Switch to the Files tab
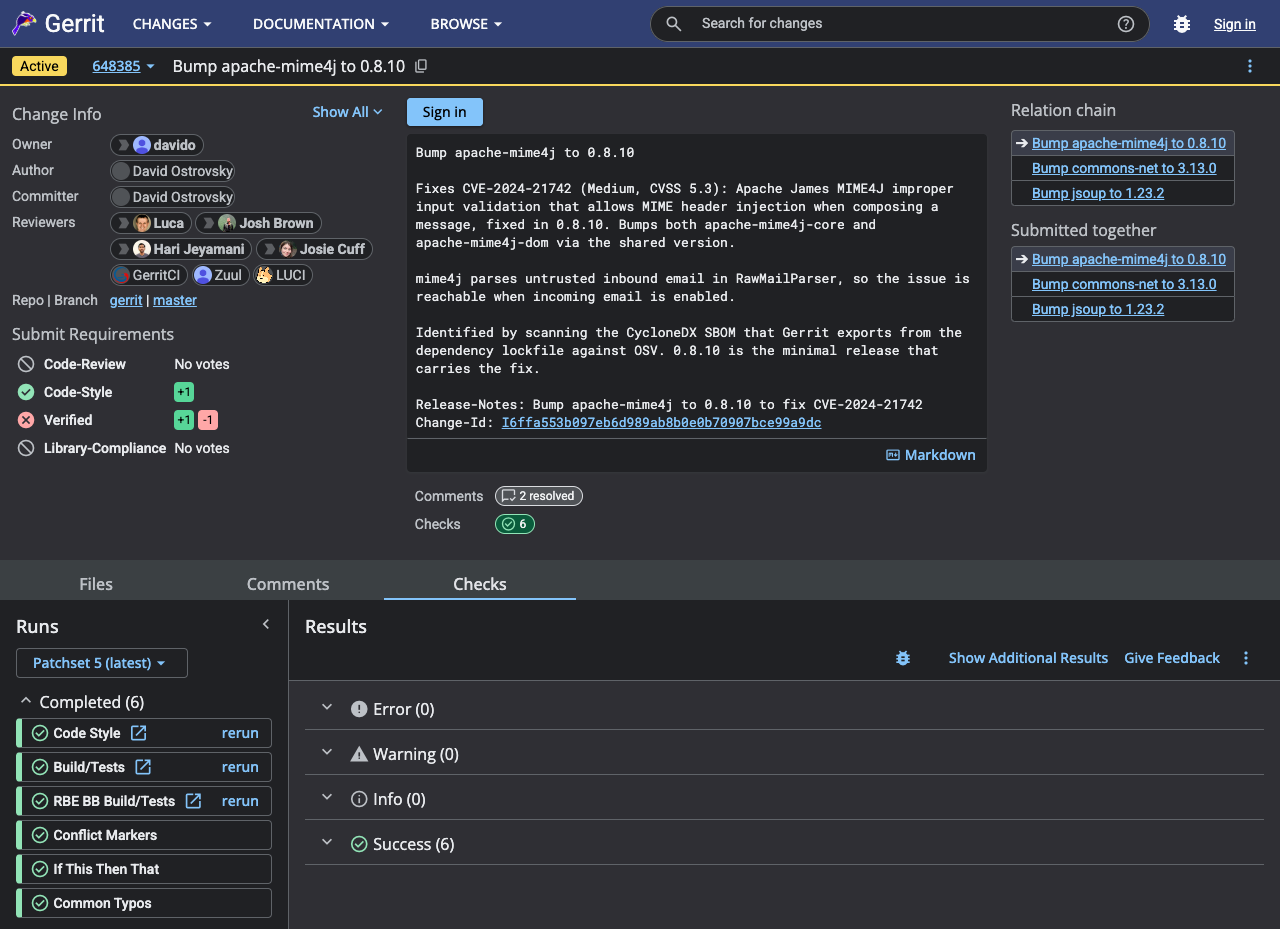 [96, 584]
